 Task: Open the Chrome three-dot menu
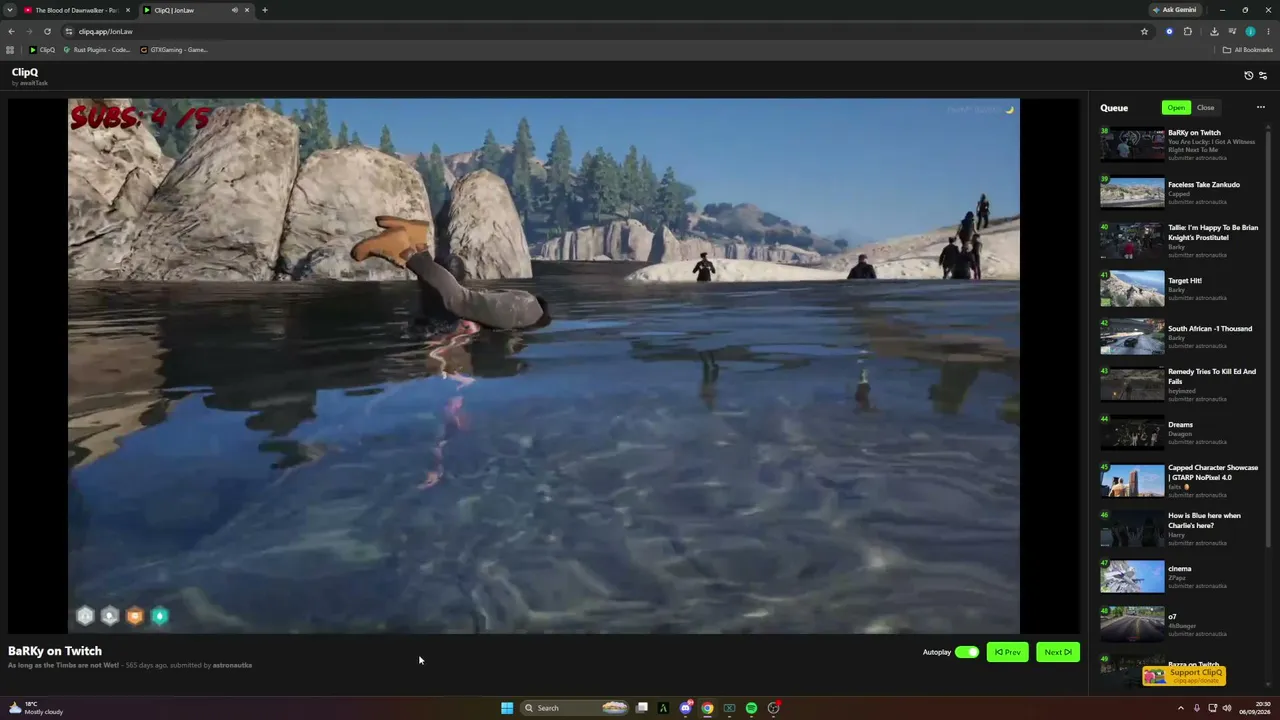(x=1268, y=31)
